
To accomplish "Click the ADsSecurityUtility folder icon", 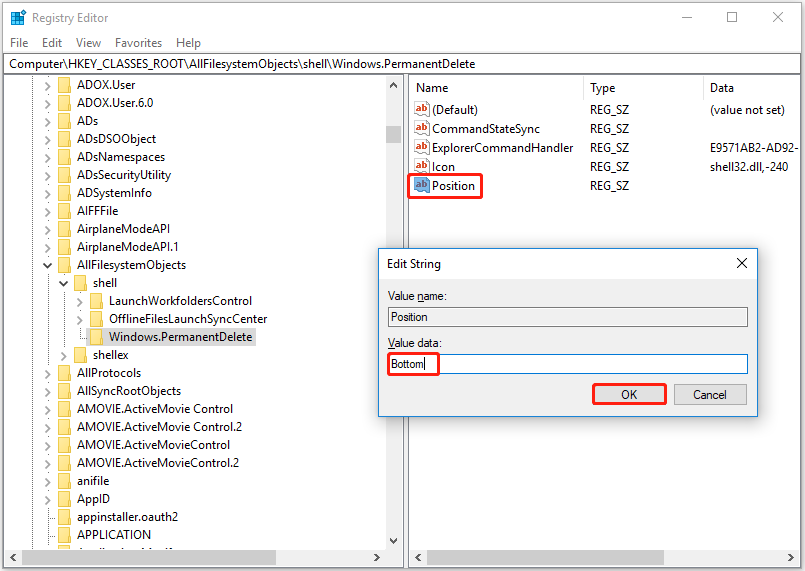I will coord(65,175).
